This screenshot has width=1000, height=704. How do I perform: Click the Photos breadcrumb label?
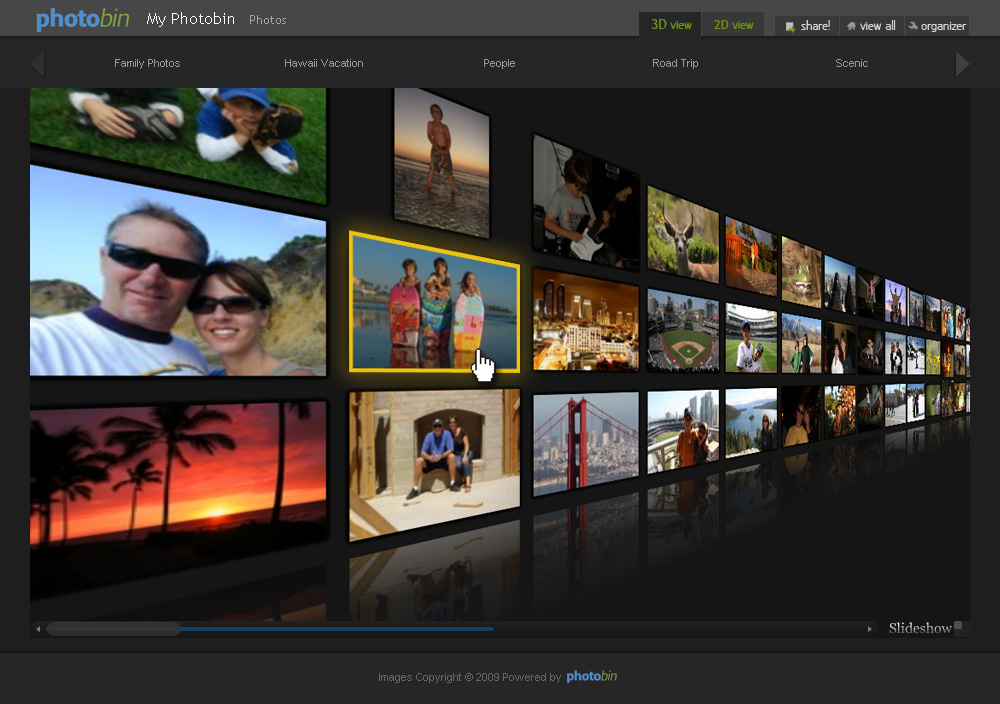pyautogui.click(x=267, y=20)
